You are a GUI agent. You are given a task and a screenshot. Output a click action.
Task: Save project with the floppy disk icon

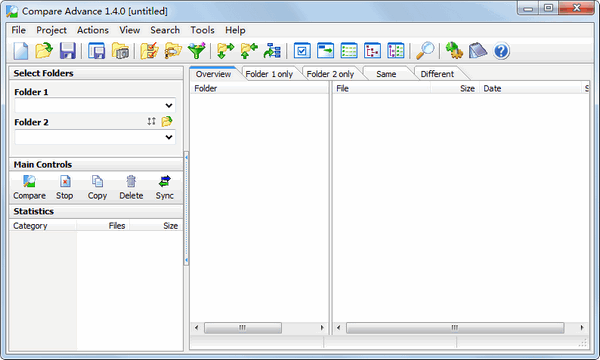click(x=68, y=51)
